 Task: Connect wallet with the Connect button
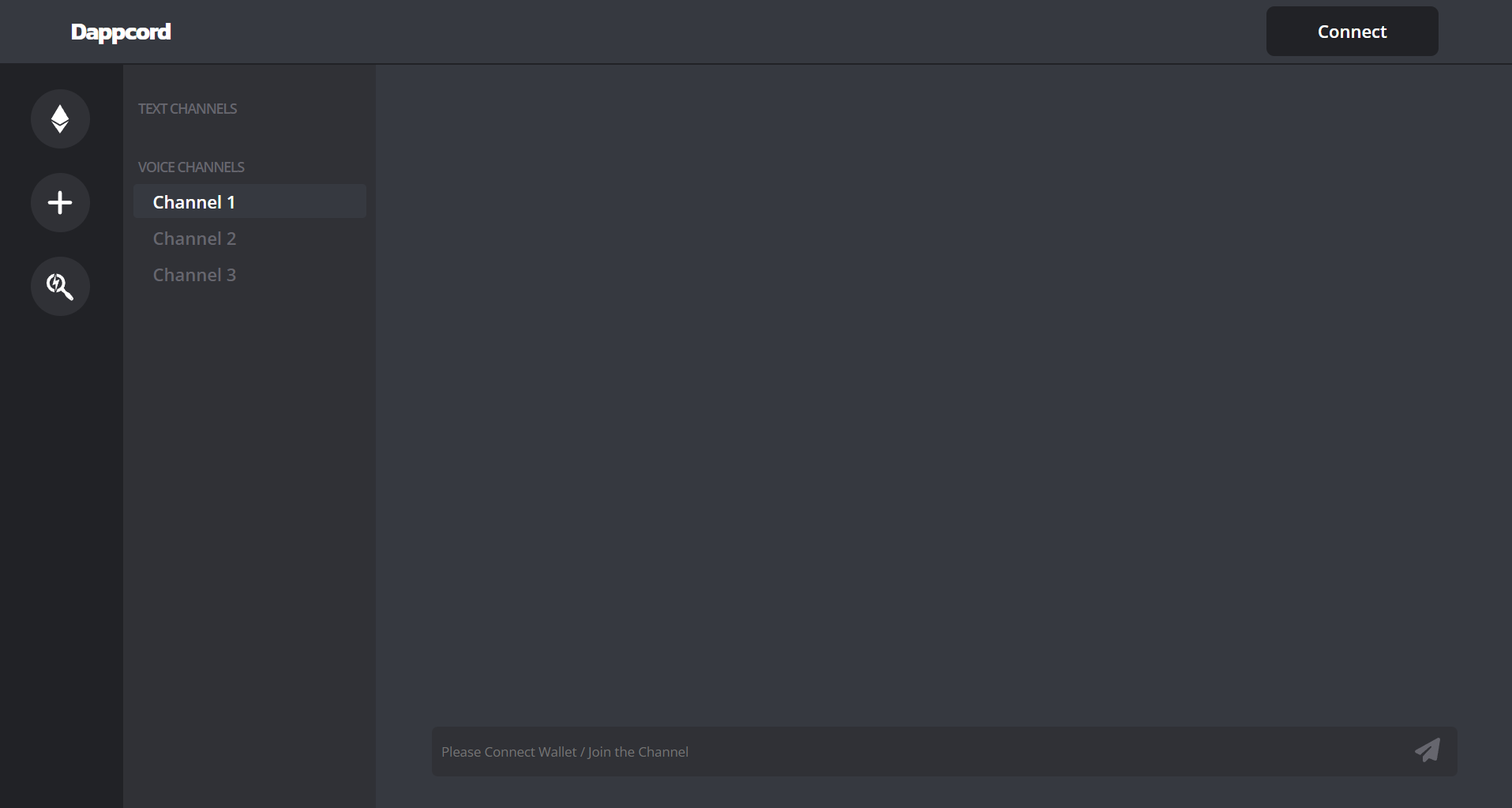[1352, 32]
